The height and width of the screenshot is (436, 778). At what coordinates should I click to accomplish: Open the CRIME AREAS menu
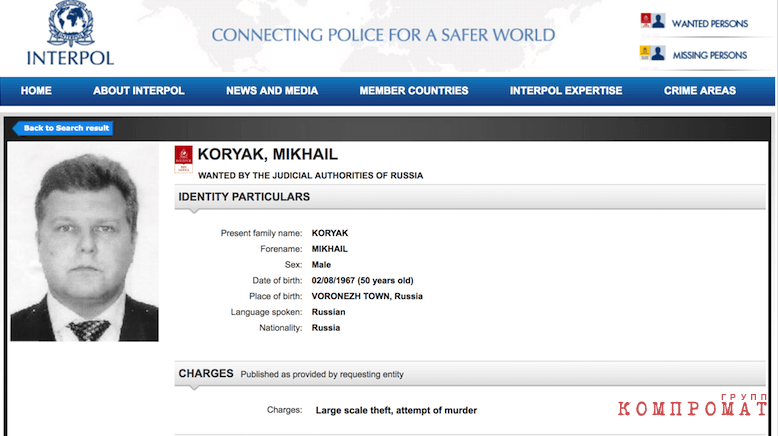(x=700, y=91)
